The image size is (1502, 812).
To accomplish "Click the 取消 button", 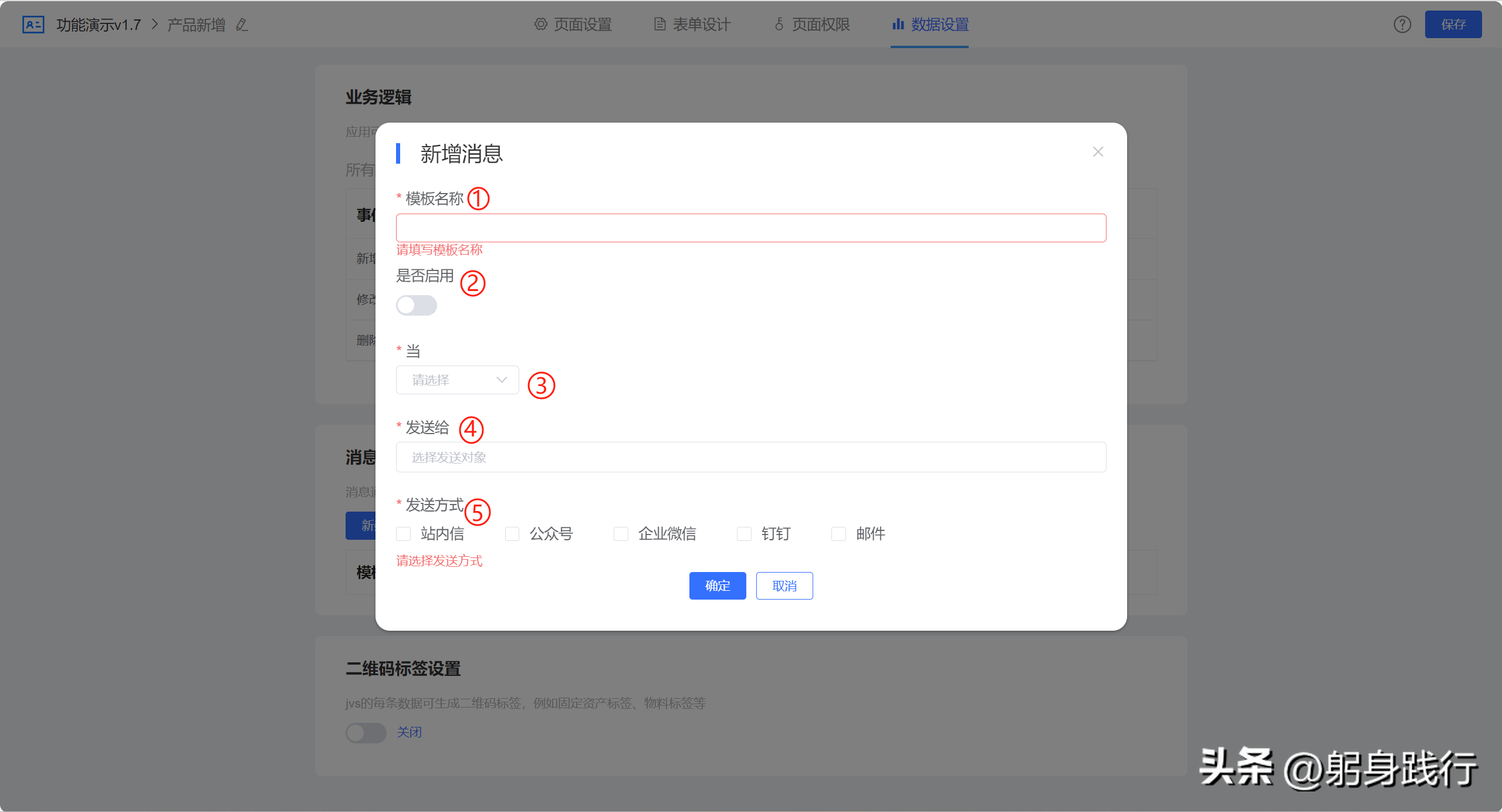I will click(784, 586).
